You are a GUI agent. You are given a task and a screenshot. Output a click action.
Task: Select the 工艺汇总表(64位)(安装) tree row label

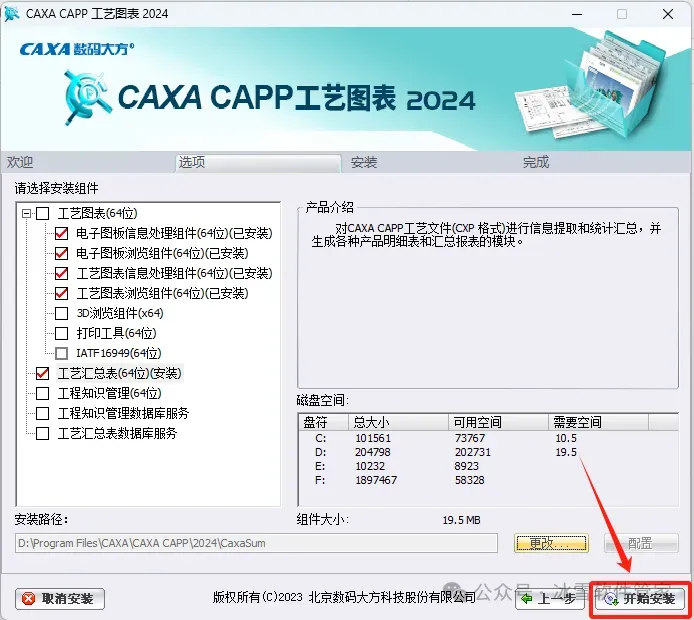pos(120,373)
